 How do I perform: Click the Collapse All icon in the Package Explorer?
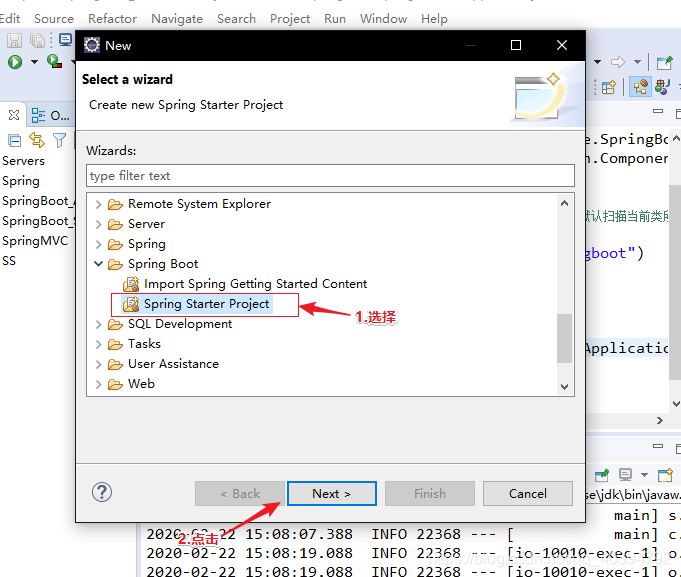click(x=14, y=141)
